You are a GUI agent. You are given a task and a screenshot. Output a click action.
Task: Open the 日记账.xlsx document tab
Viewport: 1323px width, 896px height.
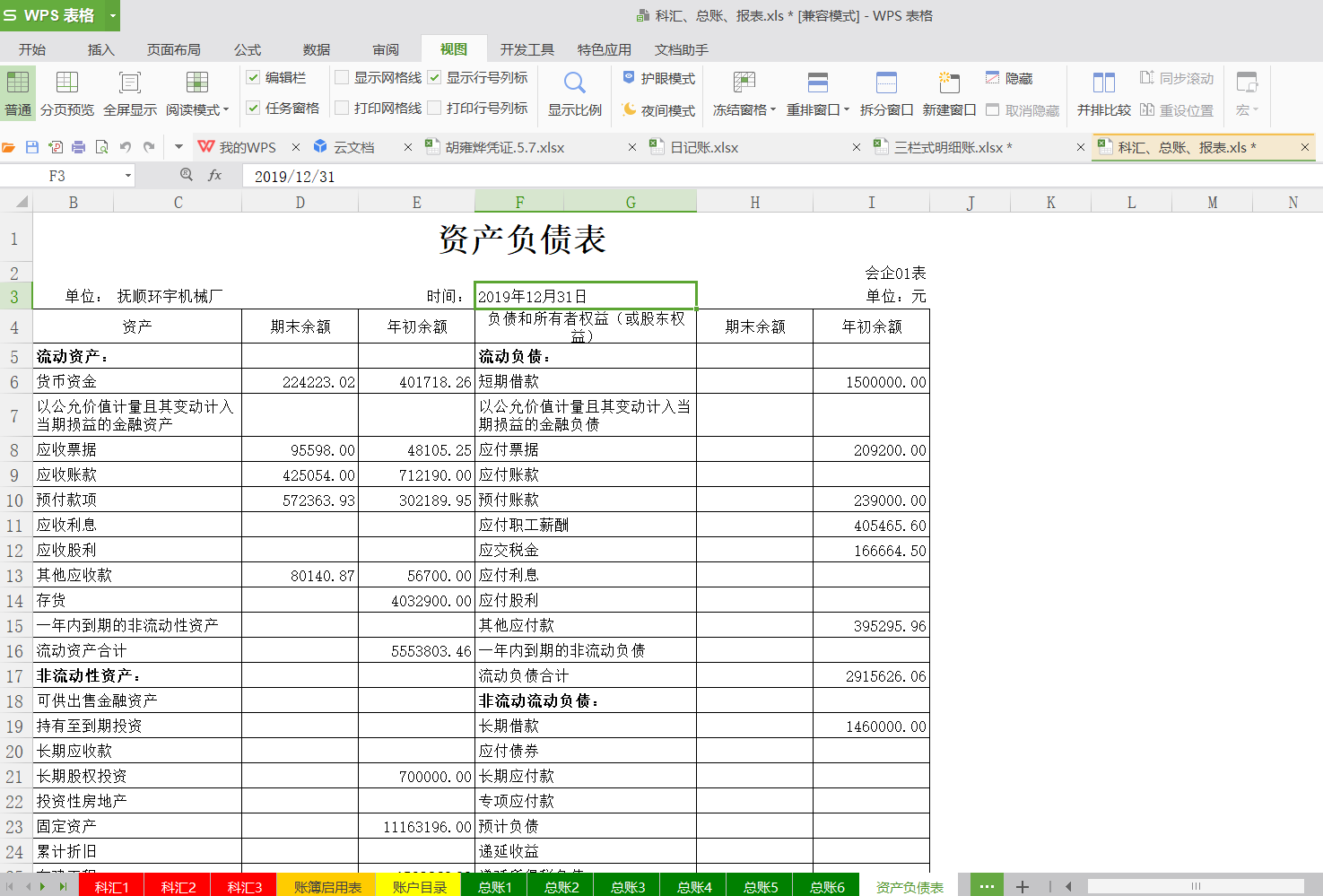click(x=704, y=148)
